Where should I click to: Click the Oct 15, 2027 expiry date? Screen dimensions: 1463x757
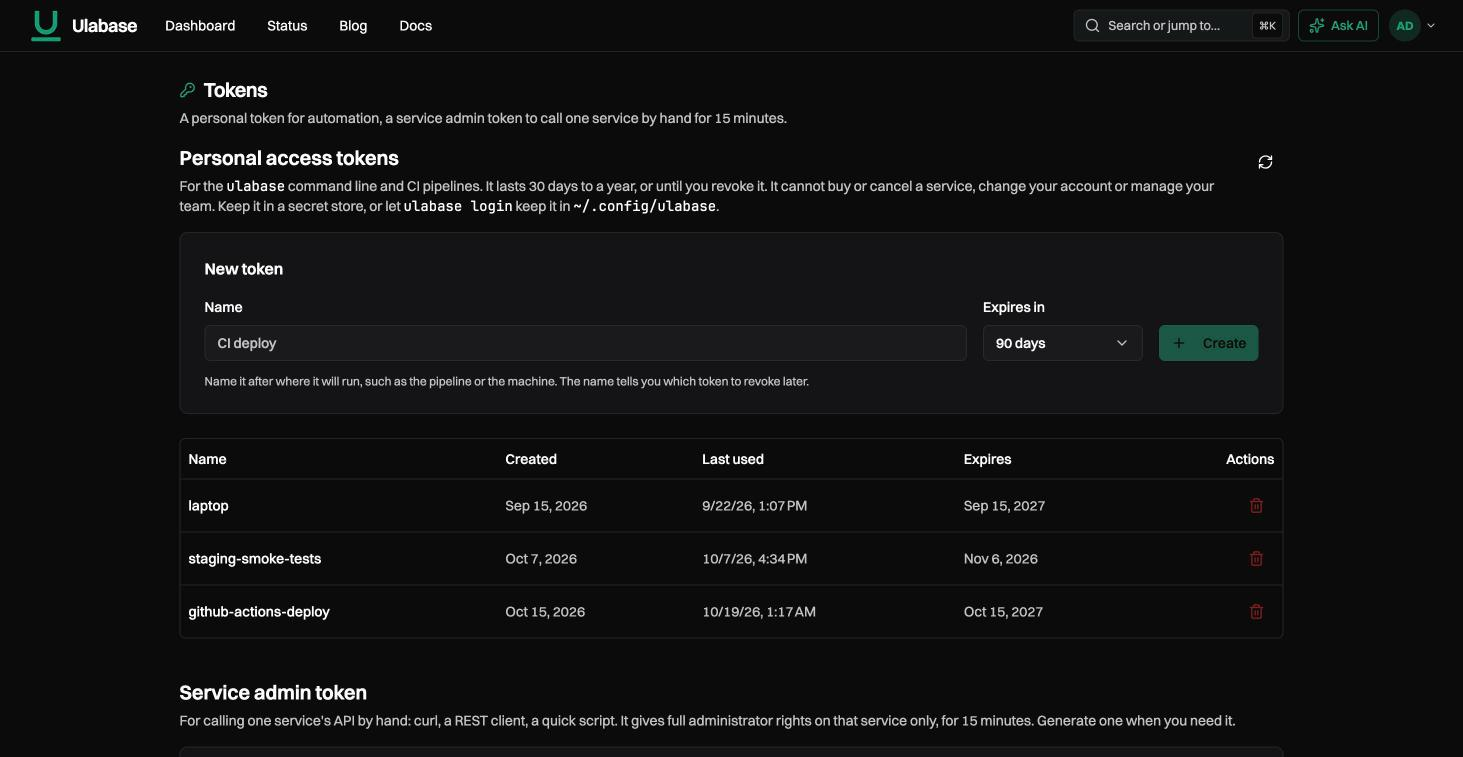[x=1003, y=612]
